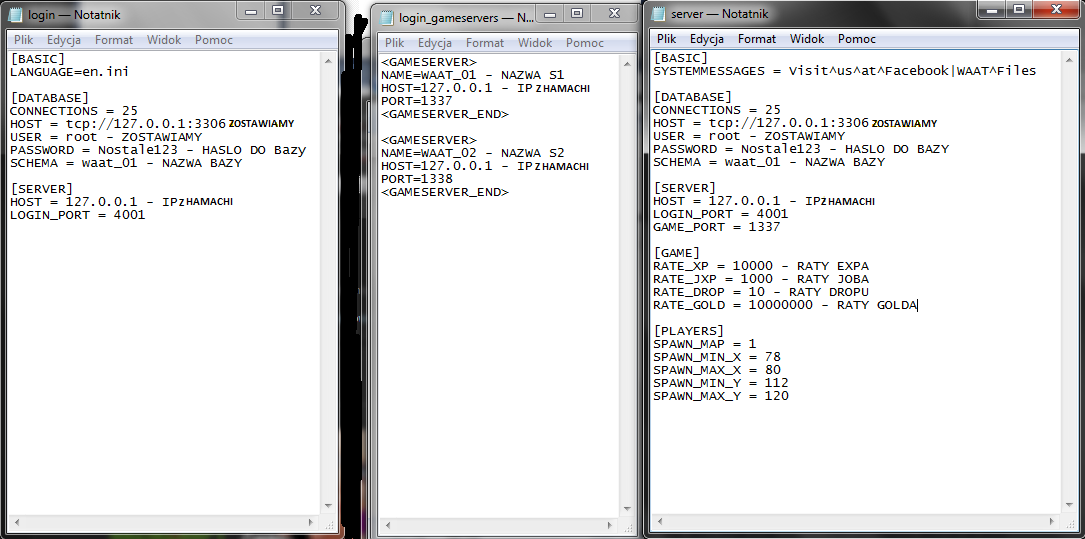Image resolution: width=1085 pixels, height=539 pixels.
Task: Click PORT=1337 in login_gameservers window
Action: pyautogui.click(x=417, y=101)
